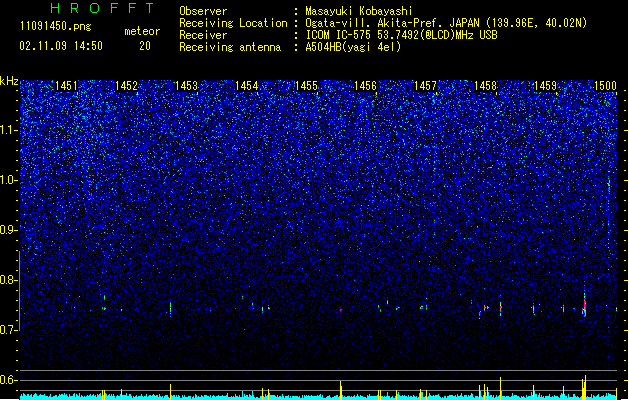Click the 0.8 kHz axis label

pos(9,280)
